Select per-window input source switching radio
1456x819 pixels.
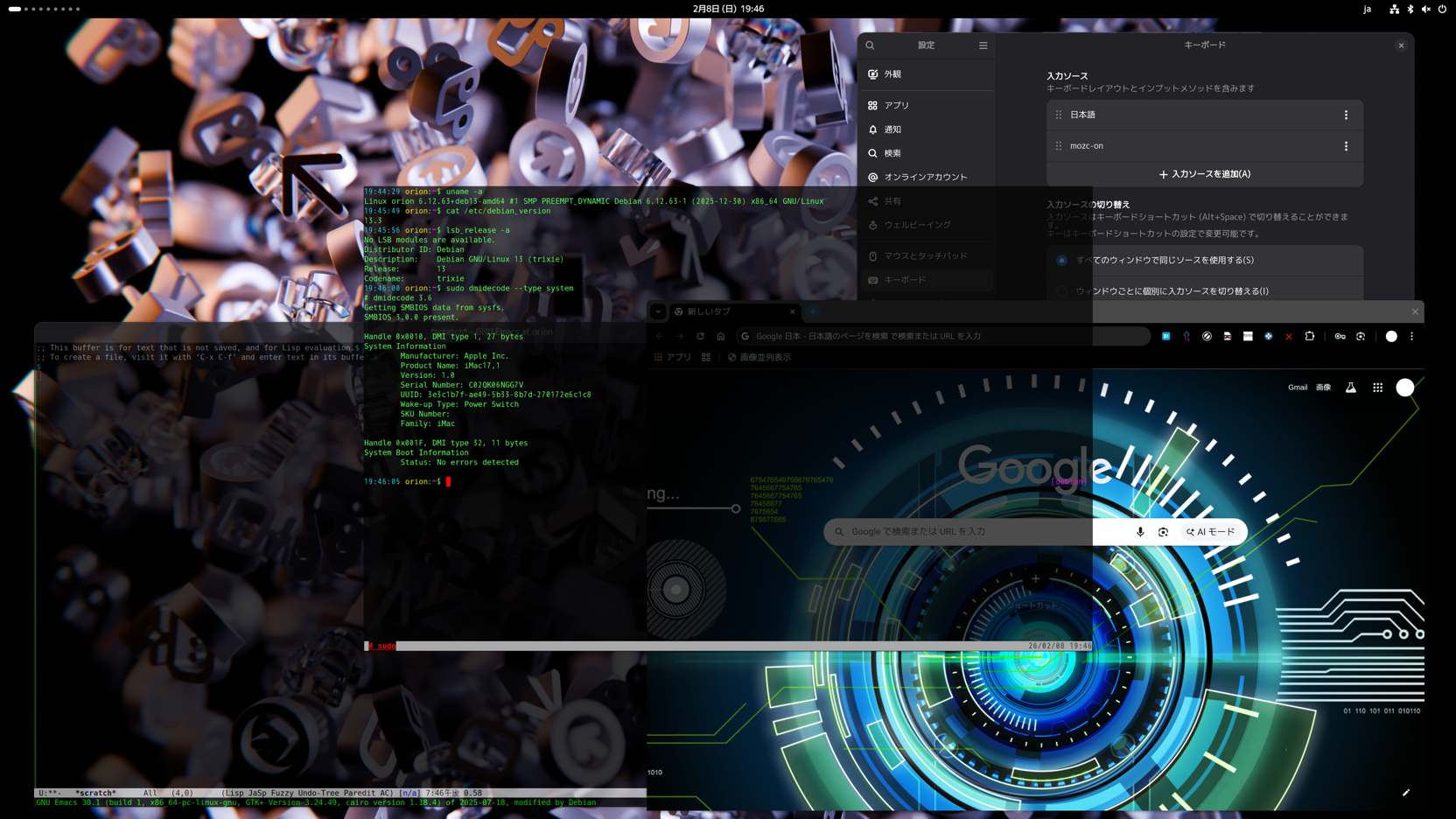[1061, 291]
